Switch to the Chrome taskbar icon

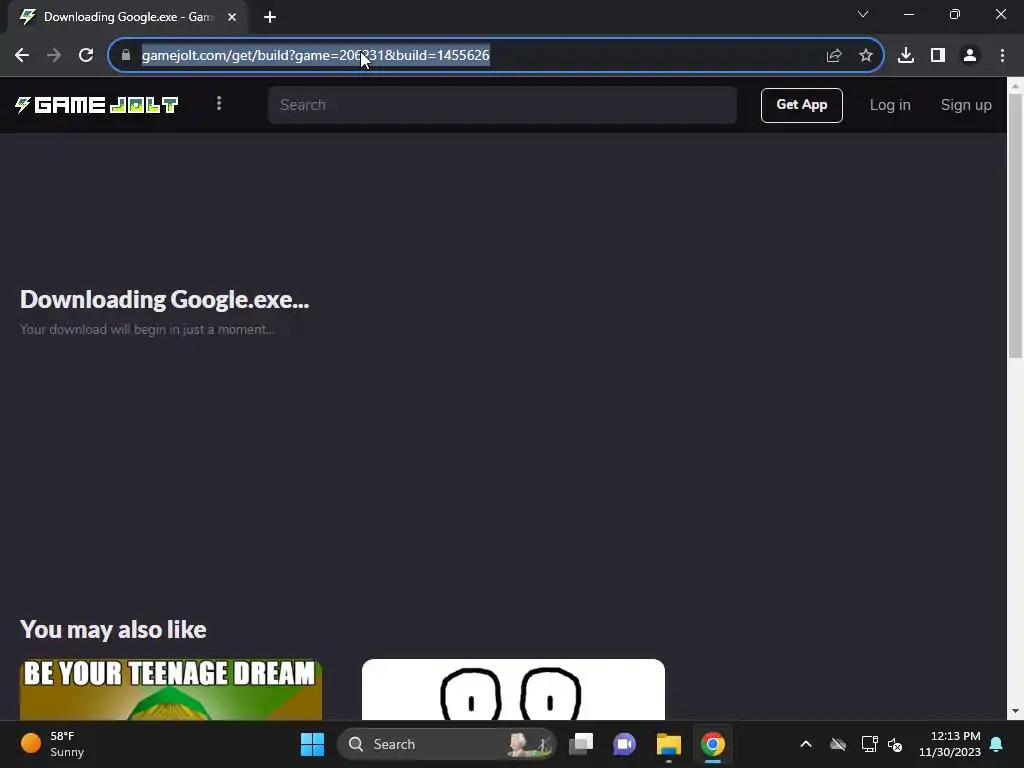pyautogui.click(x=712, y=744)
